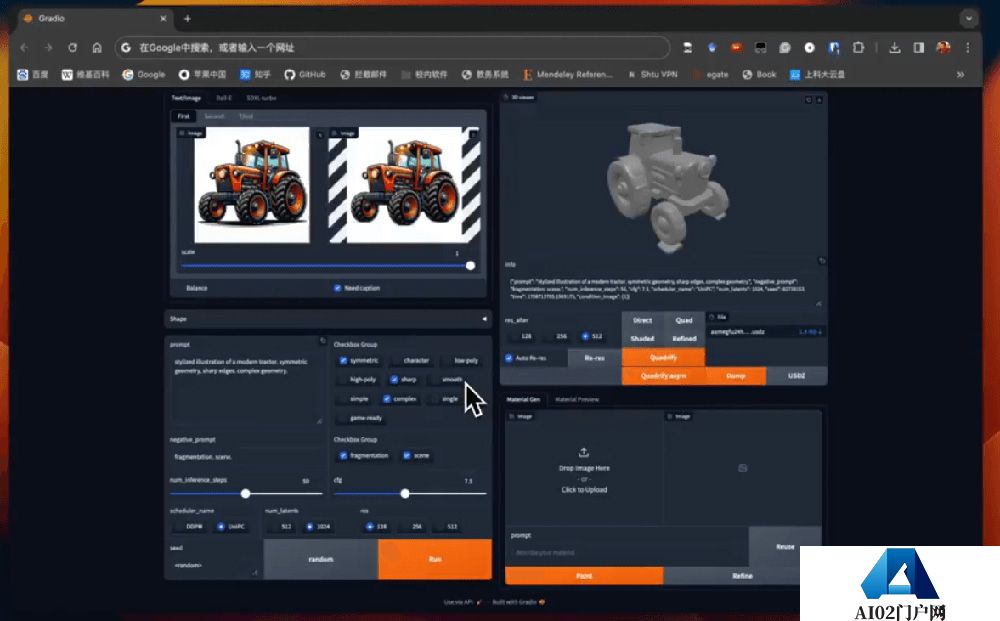Go forward using browser forward arrow
This screenshot has height=621, width=1000.
pyautogui.click(x=48, y=48)
